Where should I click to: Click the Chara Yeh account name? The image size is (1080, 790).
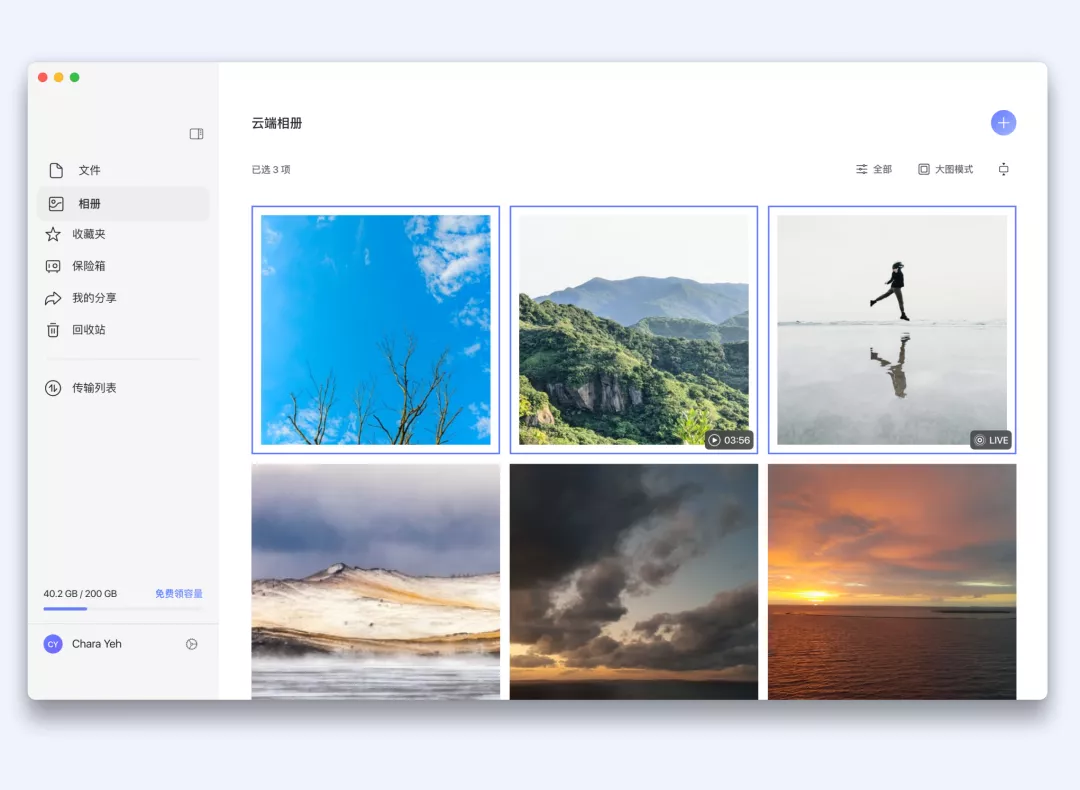pyautogui.click(x=96, y=644)
